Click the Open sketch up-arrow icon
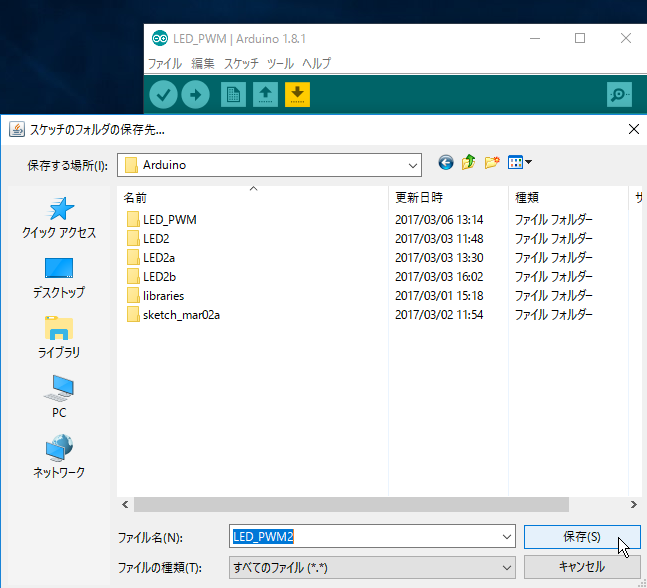647x588 pixels. [265, 94]
